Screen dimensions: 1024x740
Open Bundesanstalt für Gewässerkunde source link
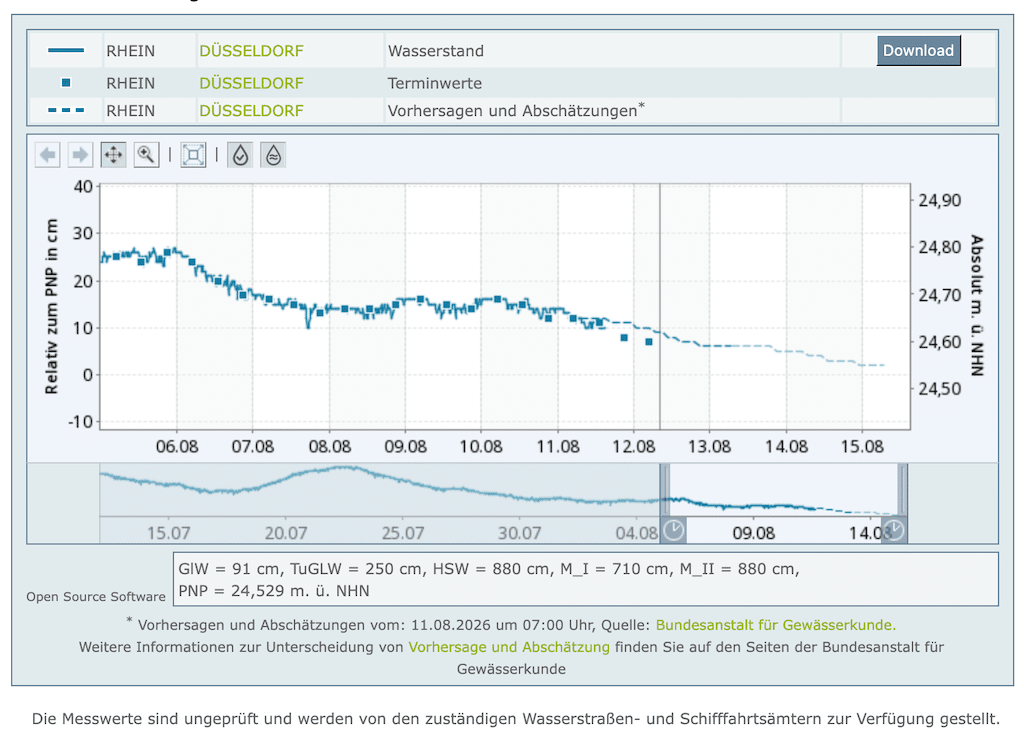pyautogui.click(x=776, y=625)
